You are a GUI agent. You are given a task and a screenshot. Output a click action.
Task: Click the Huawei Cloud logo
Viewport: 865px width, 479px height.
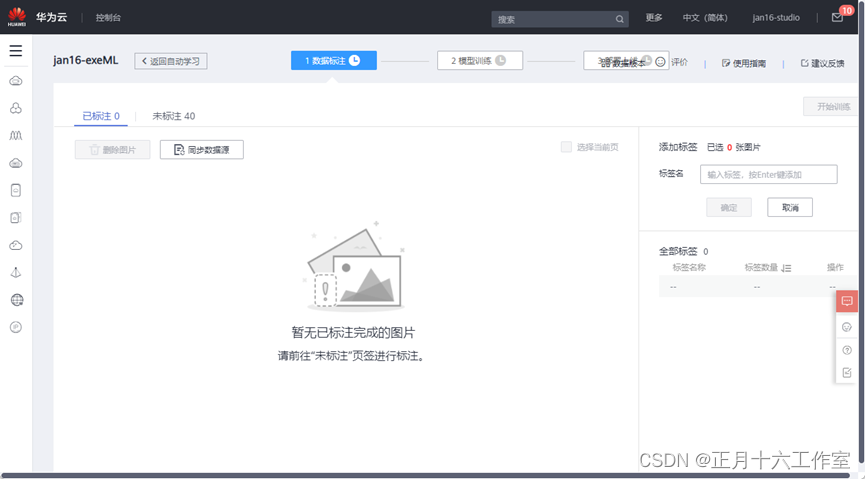17,17
